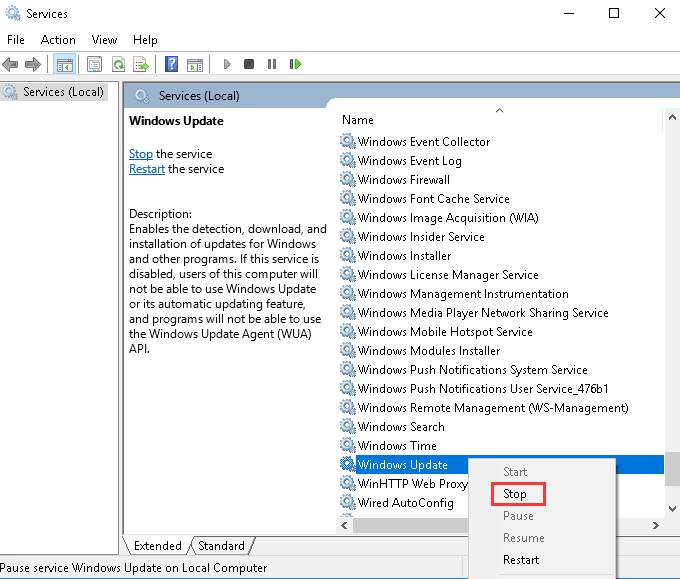Screen dimensions: 680x579
Task: Switch to the Standard tab
Action: [221, 546]
